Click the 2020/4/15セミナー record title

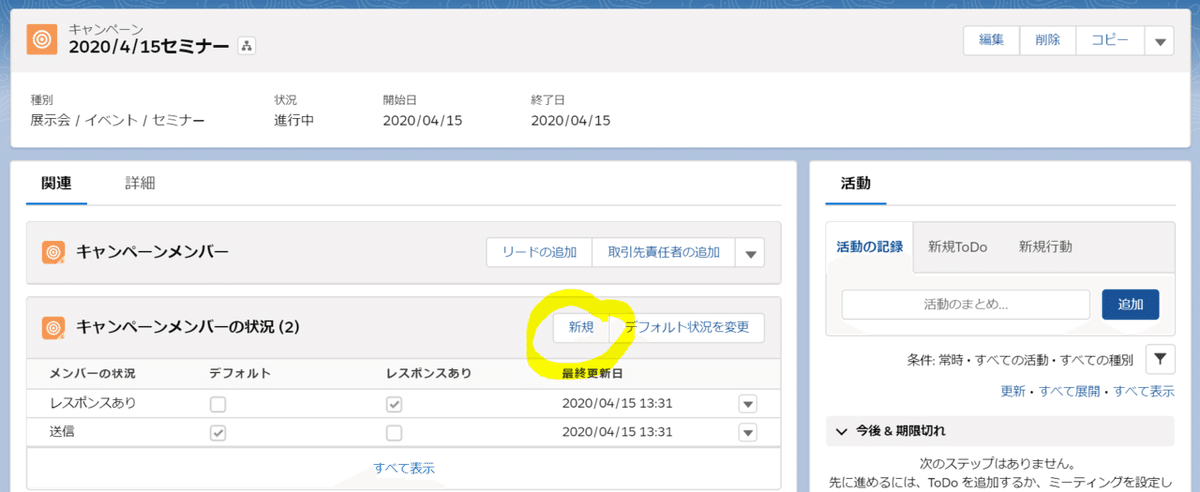[x=149, y=46]
